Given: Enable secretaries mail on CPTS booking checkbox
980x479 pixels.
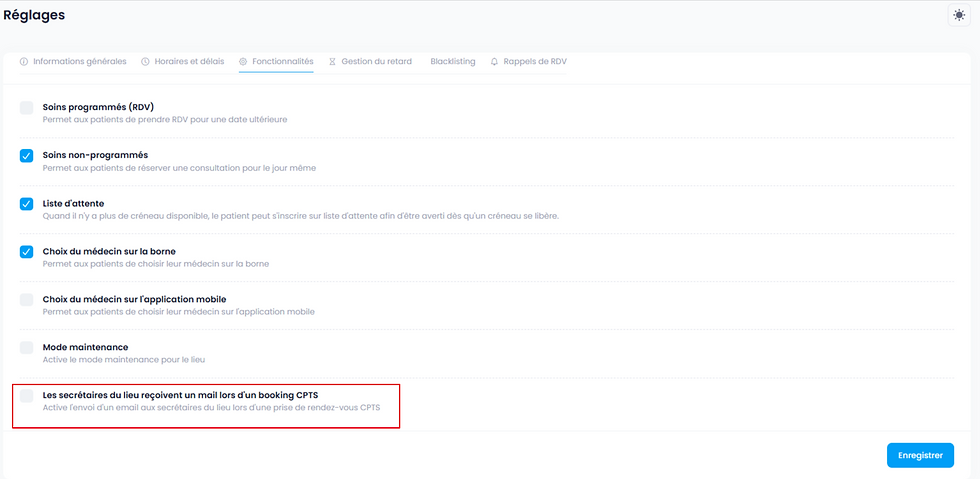Looking at the screenshot, I should coord(26,395).
